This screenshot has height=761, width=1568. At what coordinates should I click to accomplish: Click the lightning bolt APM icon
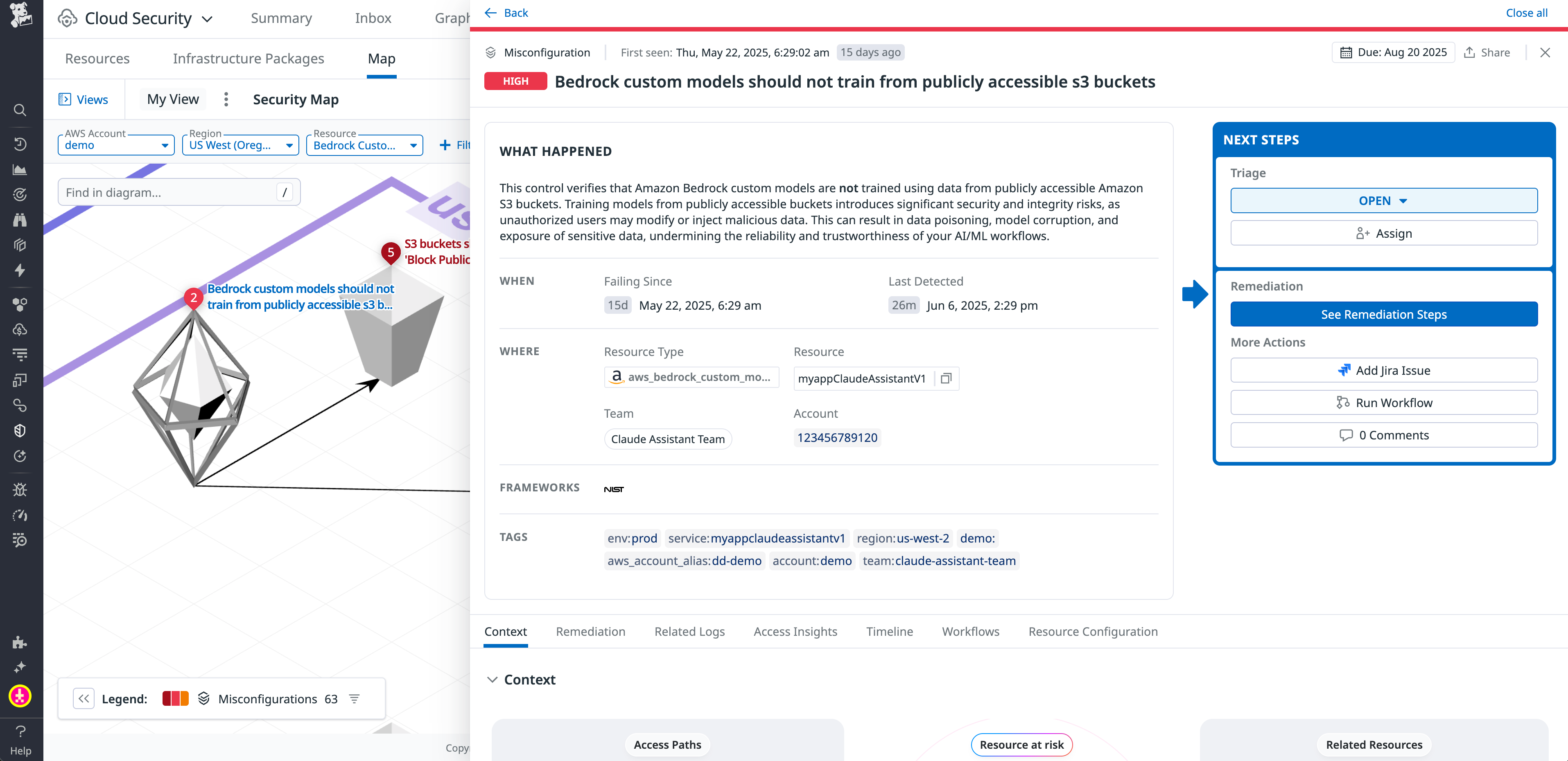pos(20,271)
